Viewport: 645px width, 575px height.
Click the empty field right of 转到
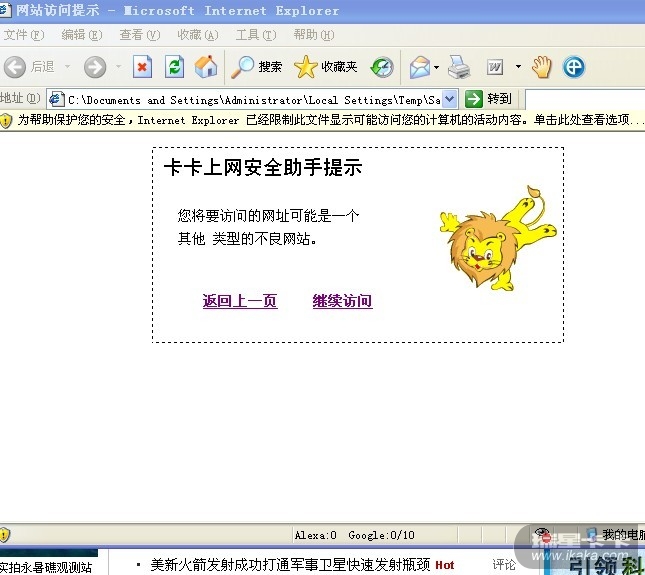(585, 99)
